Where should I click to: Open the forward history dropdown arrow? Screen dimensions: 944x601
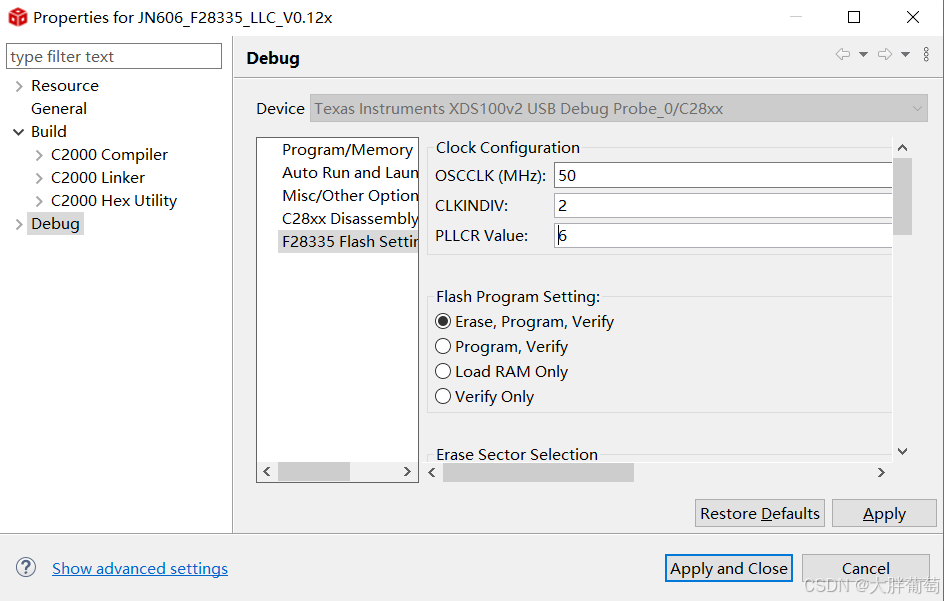coord(905,55)
